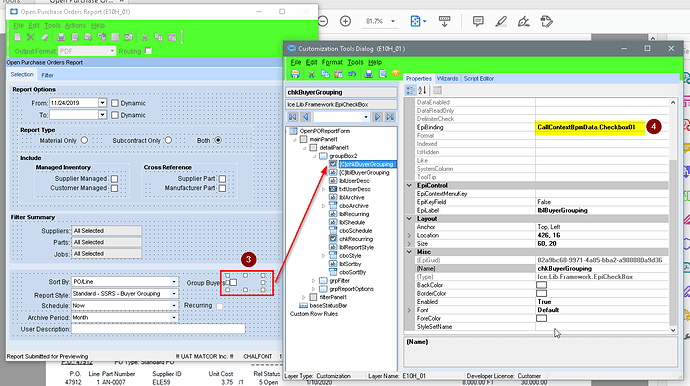Open the Report Style dropdown

click(174, 294)
